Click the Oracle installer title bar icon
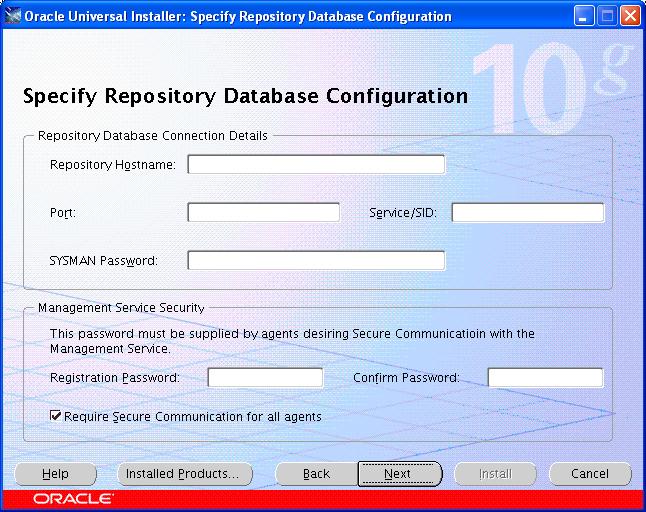Viewport: 646px width, 512px height. [12, 16]
